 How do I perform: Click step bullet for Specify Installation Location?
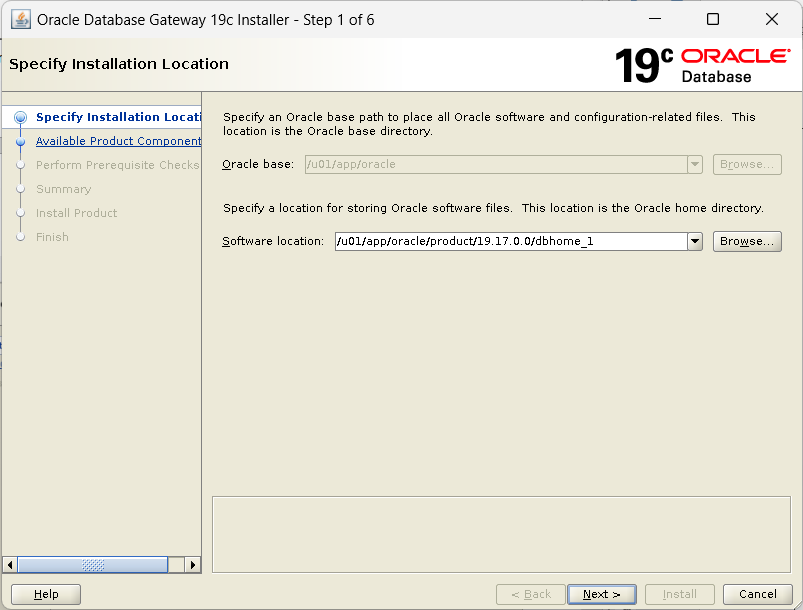click(20, 117)
